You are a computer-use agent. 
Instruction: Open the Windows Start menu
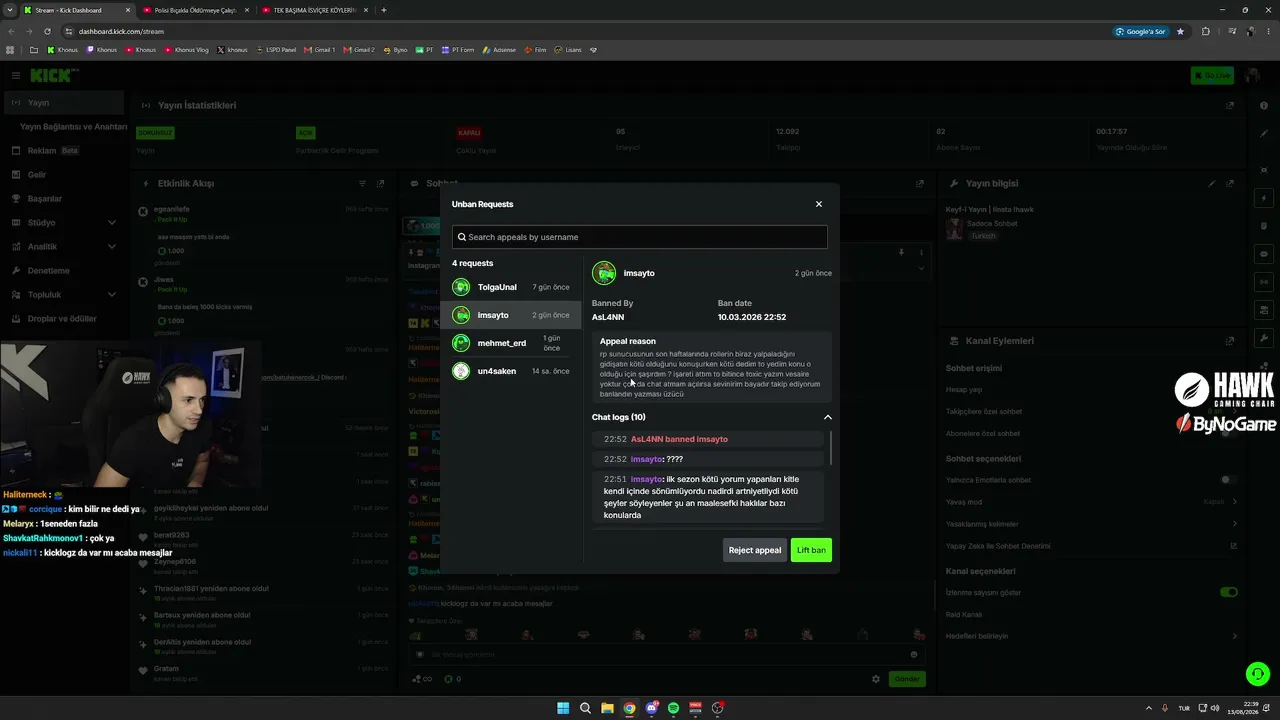pos(563,708)
